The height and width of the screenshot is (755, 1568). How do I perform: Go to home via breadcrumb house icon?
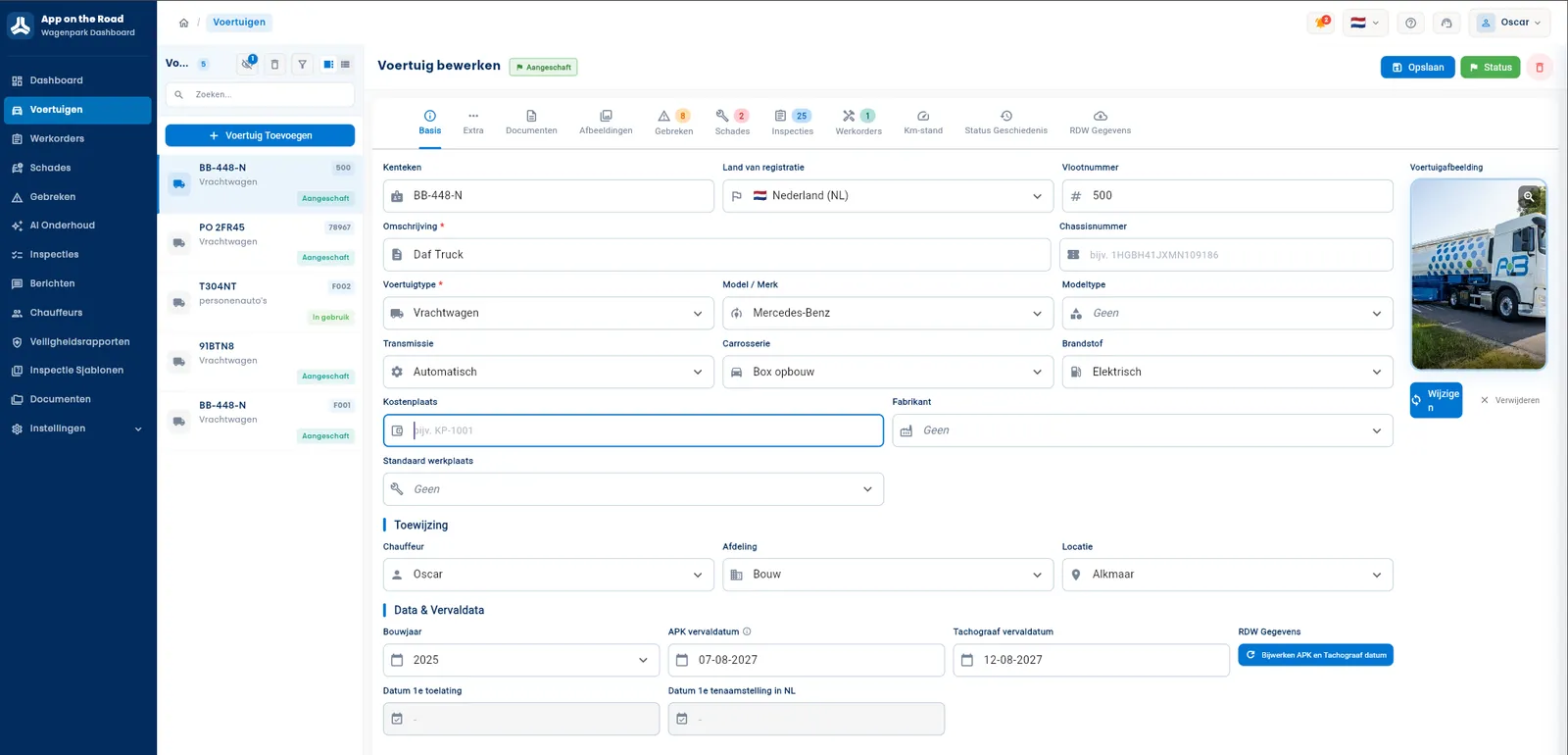[x=183, y=23]
